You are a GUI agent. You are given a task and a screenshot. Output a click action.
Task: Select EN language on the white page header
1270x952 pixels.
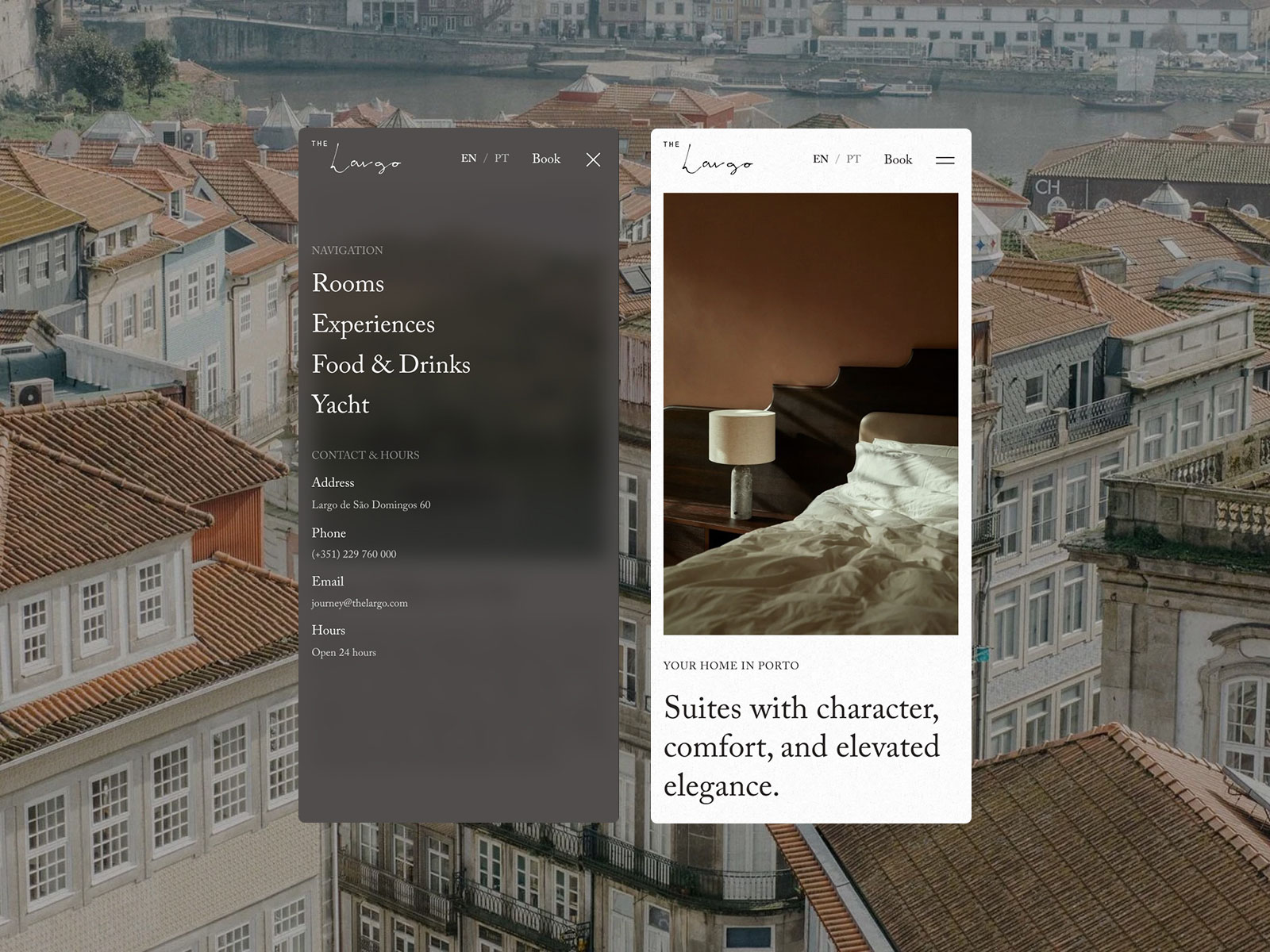pos(820,159)
